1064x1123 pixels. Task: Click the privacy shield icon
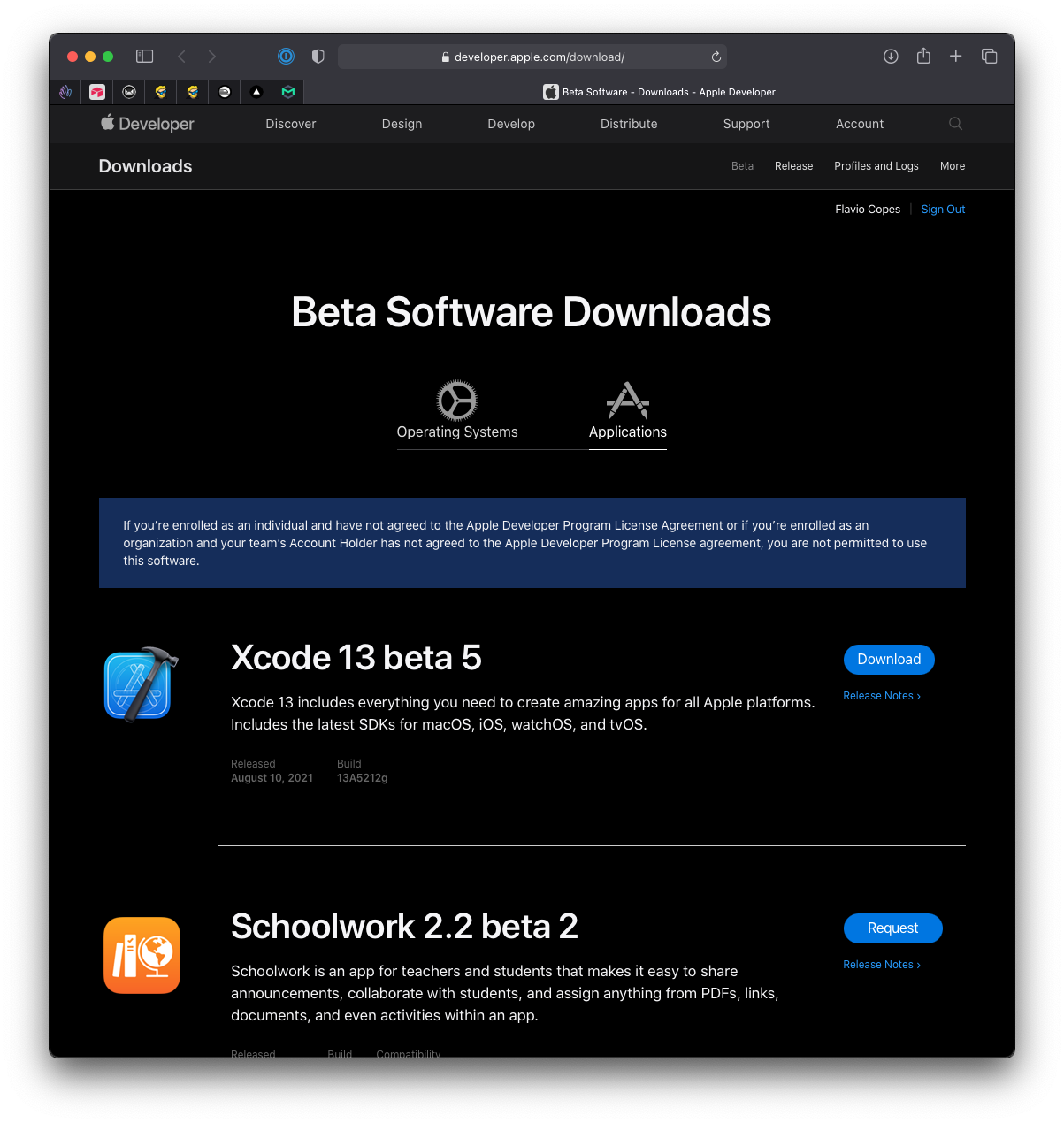318,57
